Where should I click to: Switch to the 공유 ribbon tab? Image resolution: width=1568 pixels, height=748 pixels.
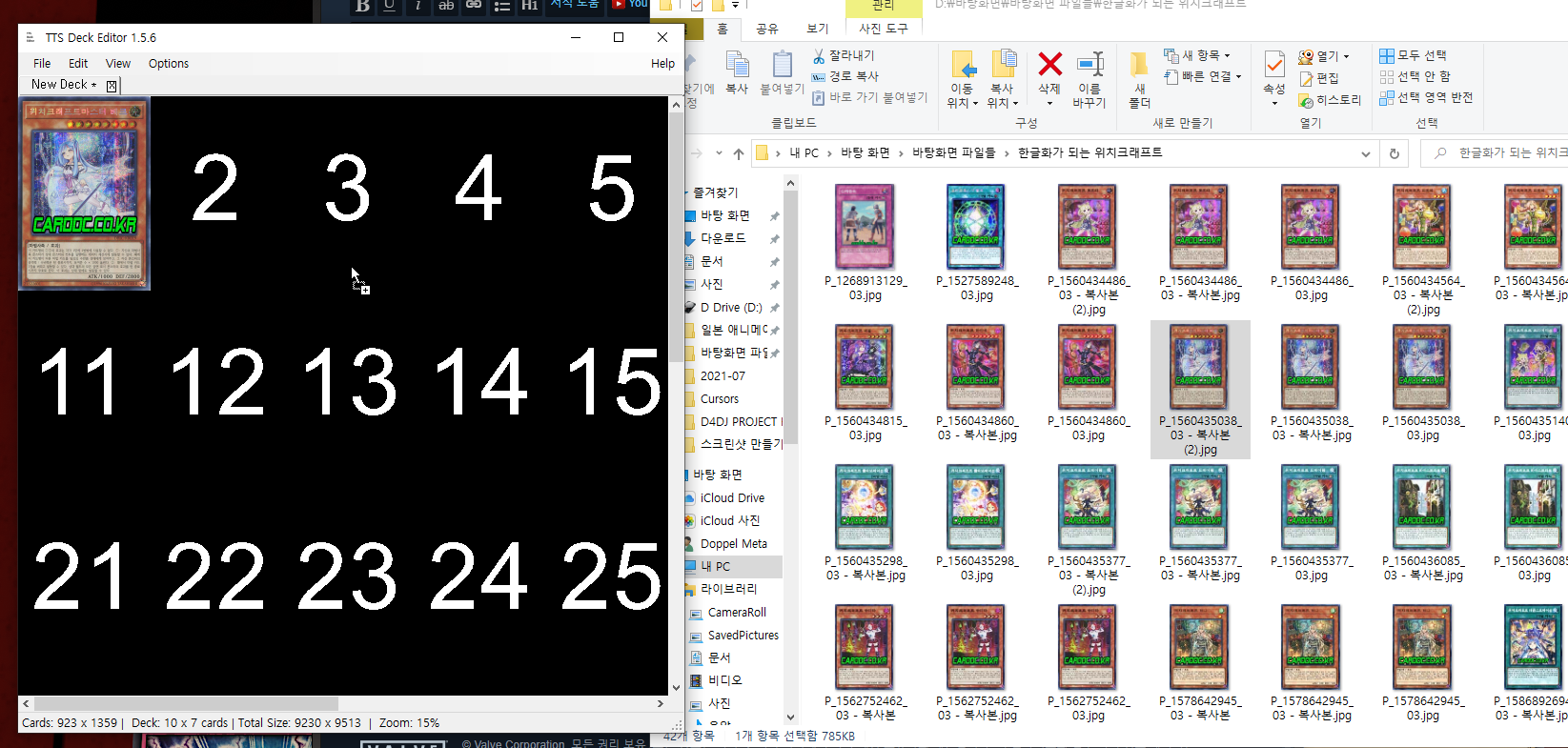[x=767, y=29]
